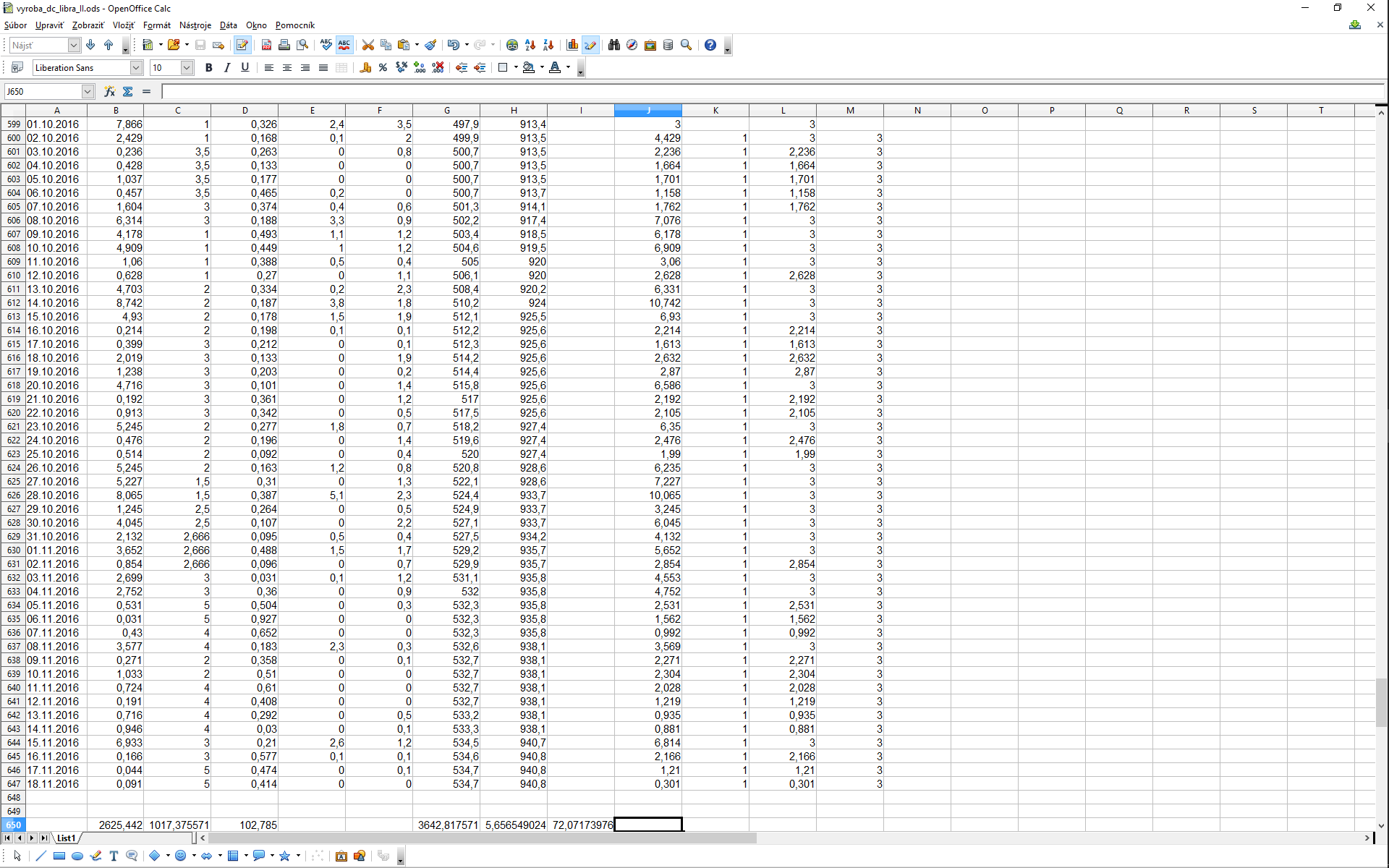
Task: Click the Sum sigma icon
Action: [128, 91]
